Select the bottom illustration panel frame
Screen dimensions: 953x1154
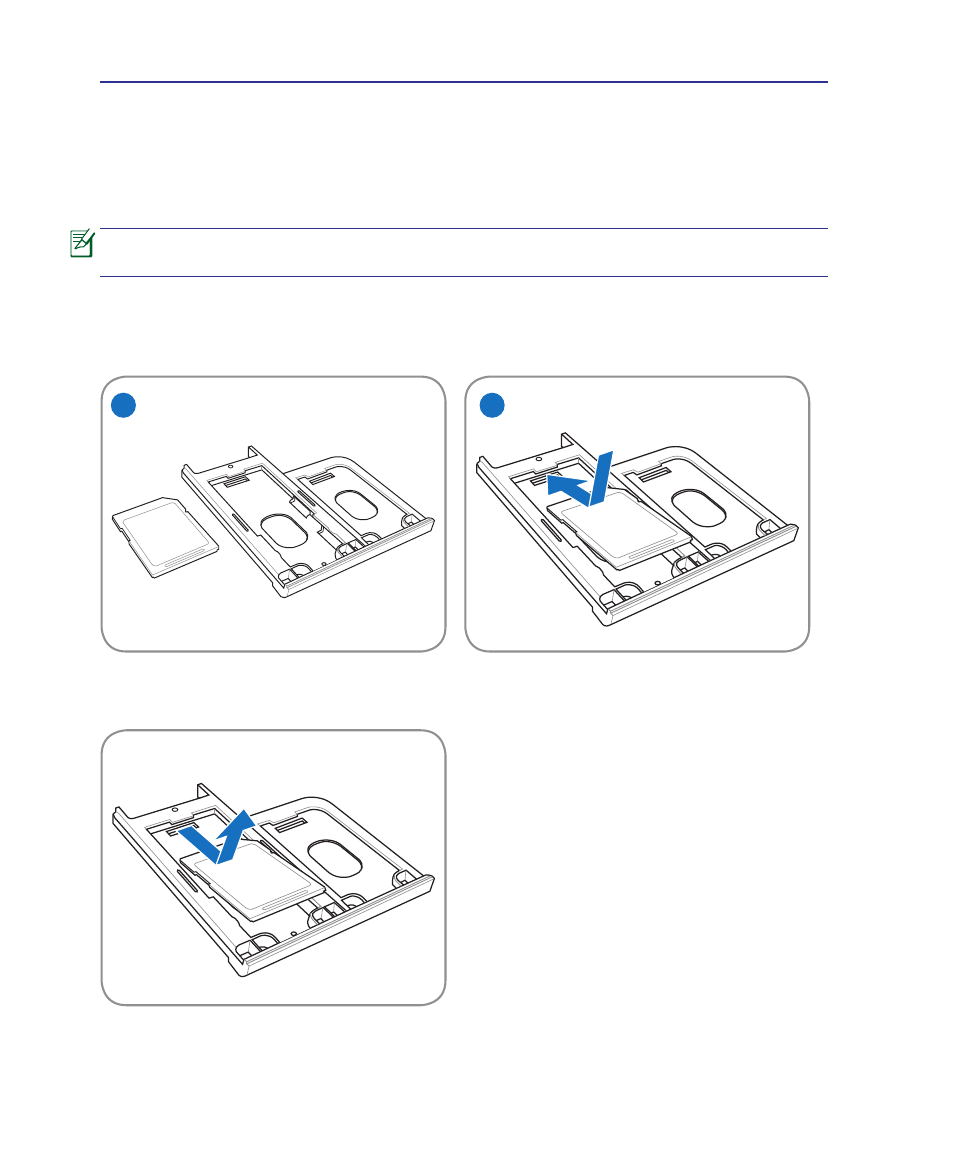pyautogui.click(x=273, y=868)
